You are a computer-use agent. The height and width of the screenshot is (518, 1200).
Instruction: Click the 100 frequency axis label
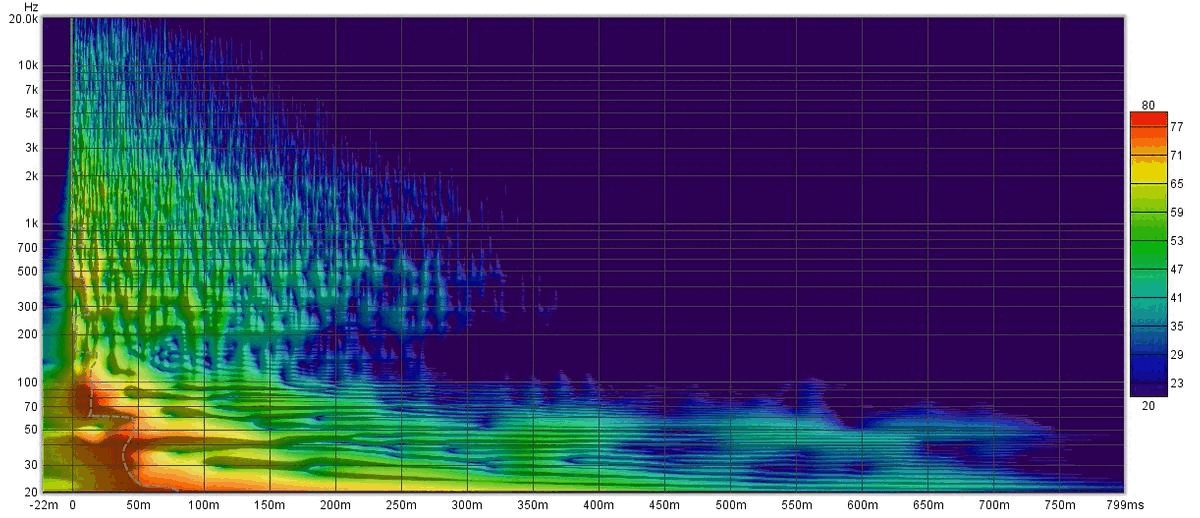click(28, 382)
